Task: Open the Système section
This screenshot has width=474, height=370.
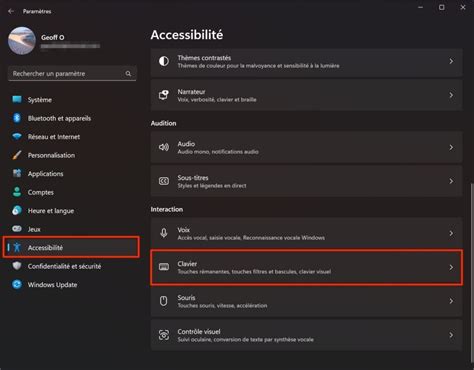Action: coord(40,100)
